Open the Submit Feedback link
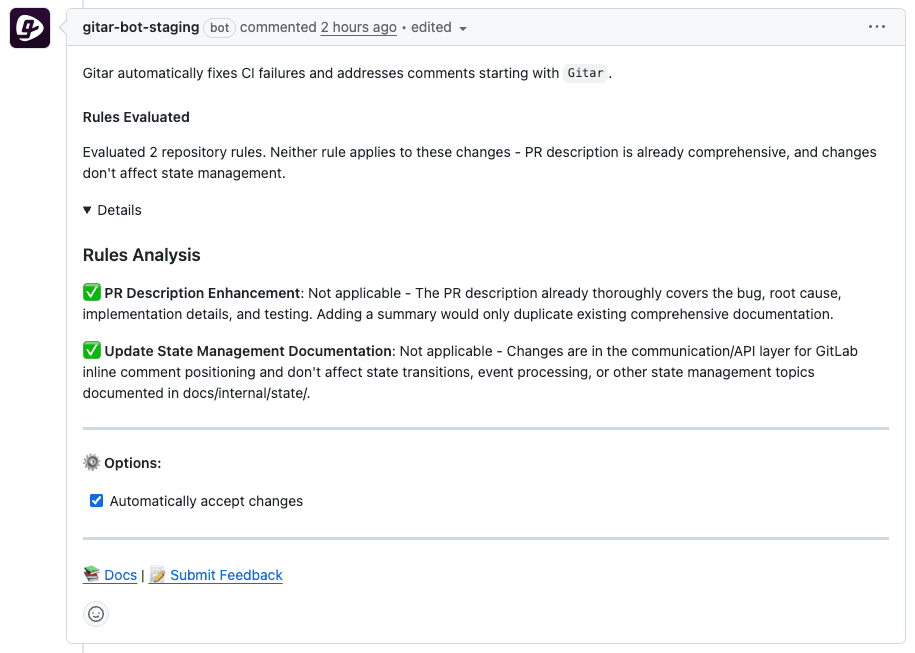 [x=226, y=575]
